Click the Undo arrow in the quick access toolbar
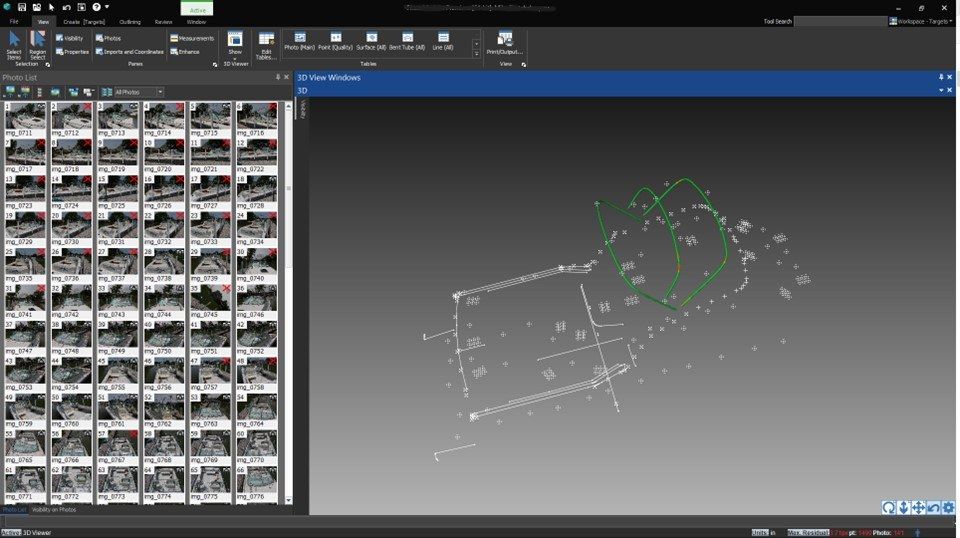Viewport: 960px width, 538px height. pyautogui.click(x=66, y=7)
